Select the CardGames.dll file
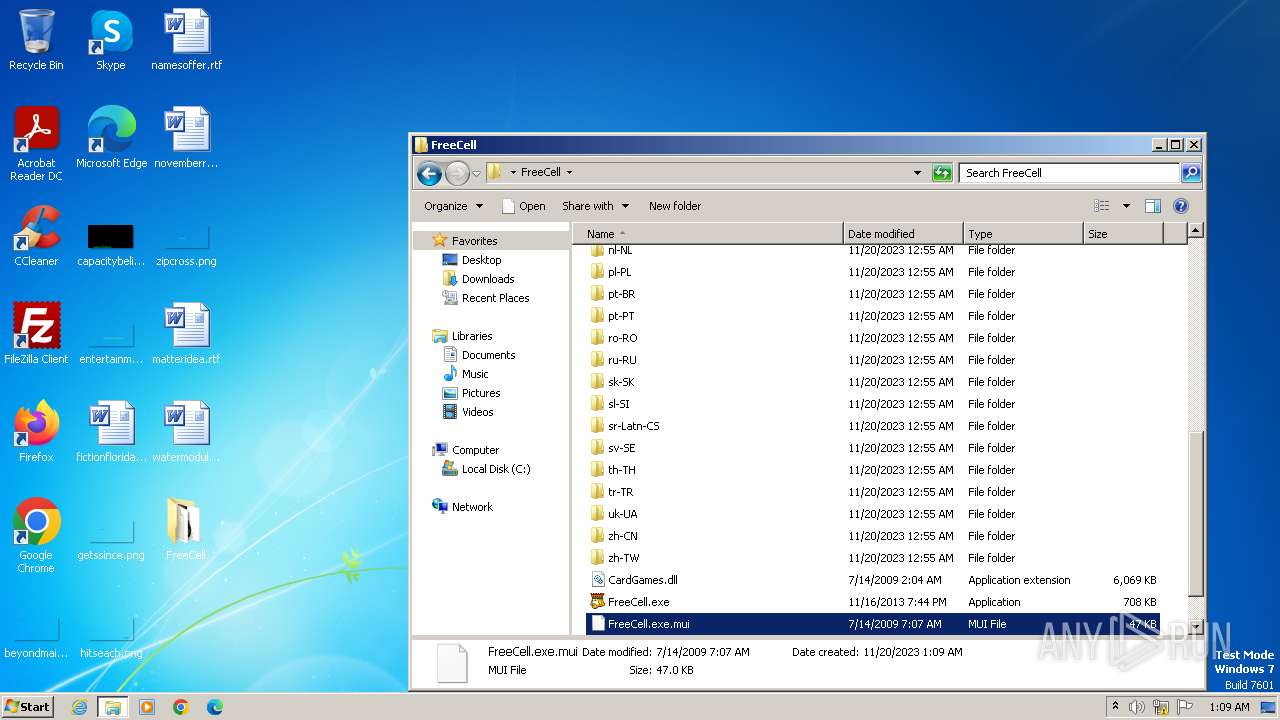Screen dimensions: 1280x720 (x=873, y=580)
